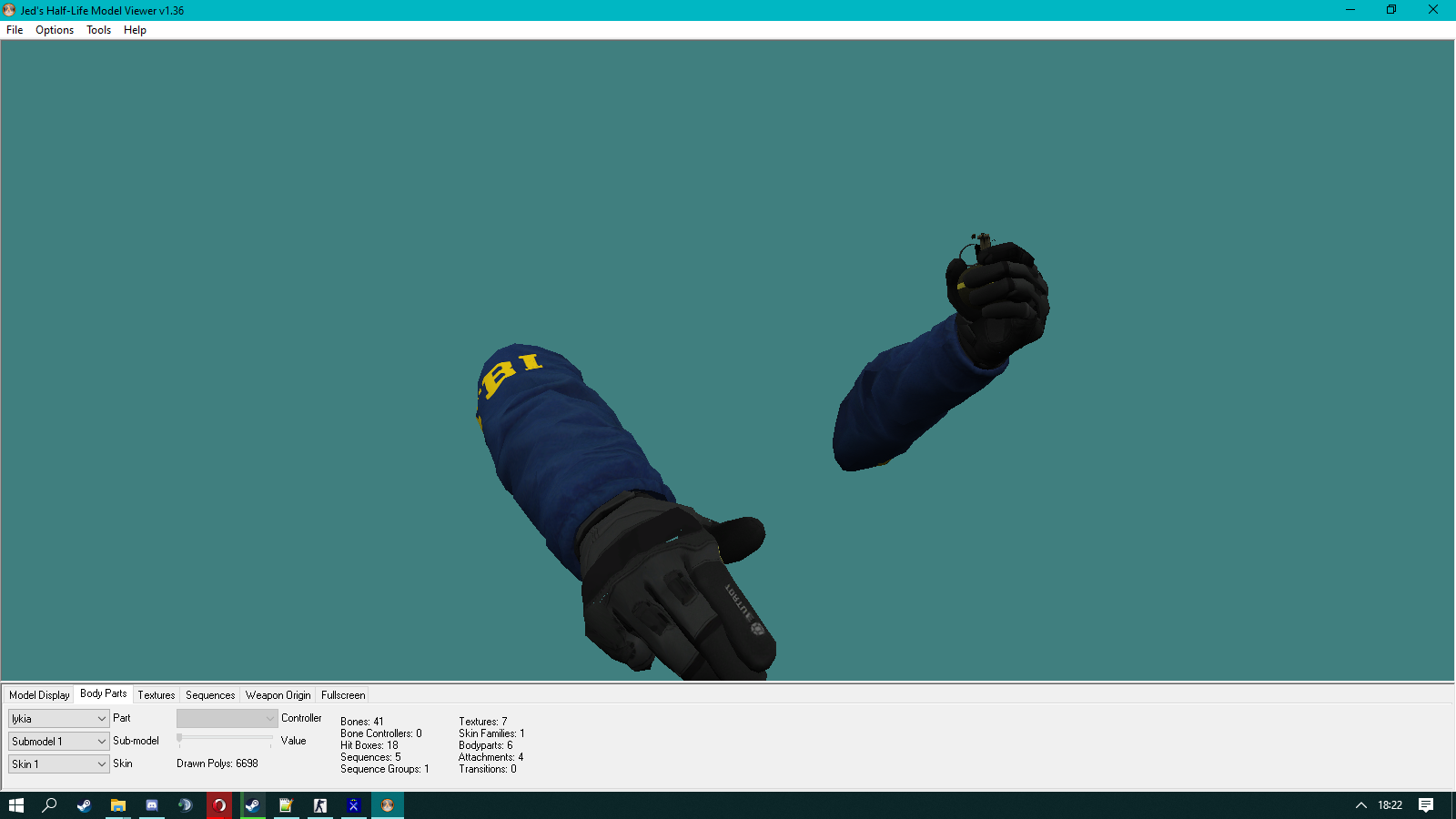Viewport: 1456px width, 819px height.
Task: Click the Sequence Groups: 1 text
Action: pyautogui.click(x=385, y=769)
